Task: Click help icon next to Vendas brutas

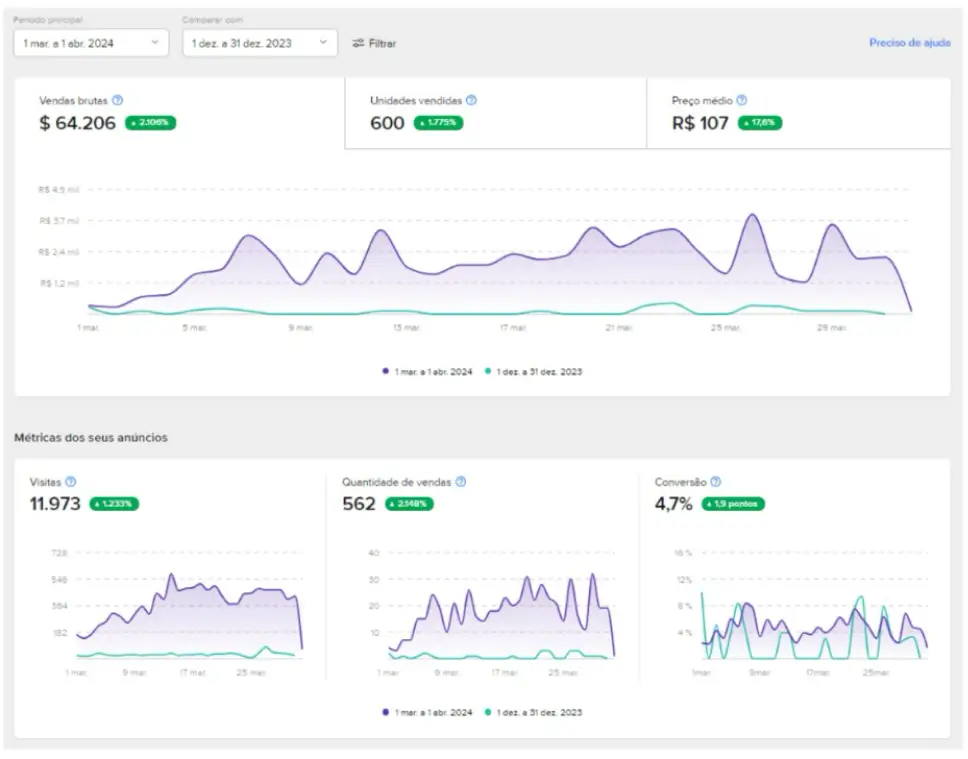Action: (x=118, y=101)
